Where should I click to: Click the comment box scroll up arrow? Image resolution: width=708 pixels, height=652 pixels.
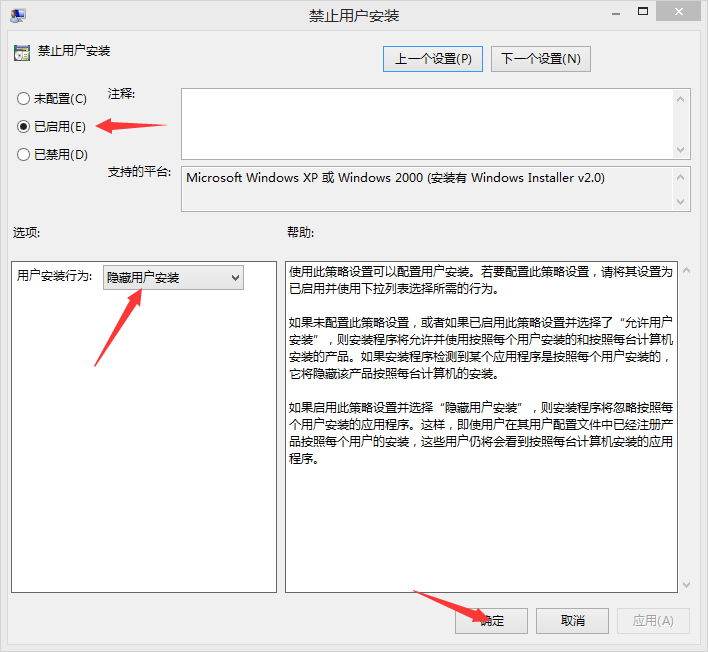tap(681, 99)
